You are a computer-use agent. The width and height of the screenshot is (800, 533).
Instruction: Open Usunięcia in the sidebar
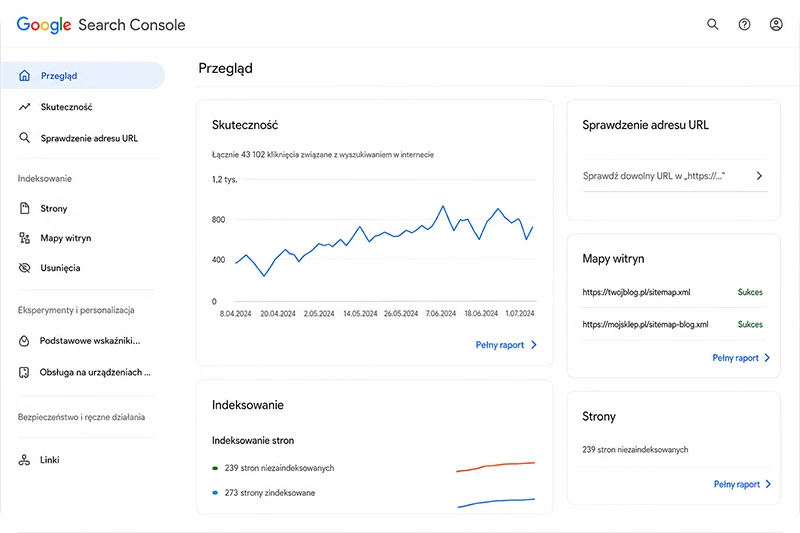60,268
